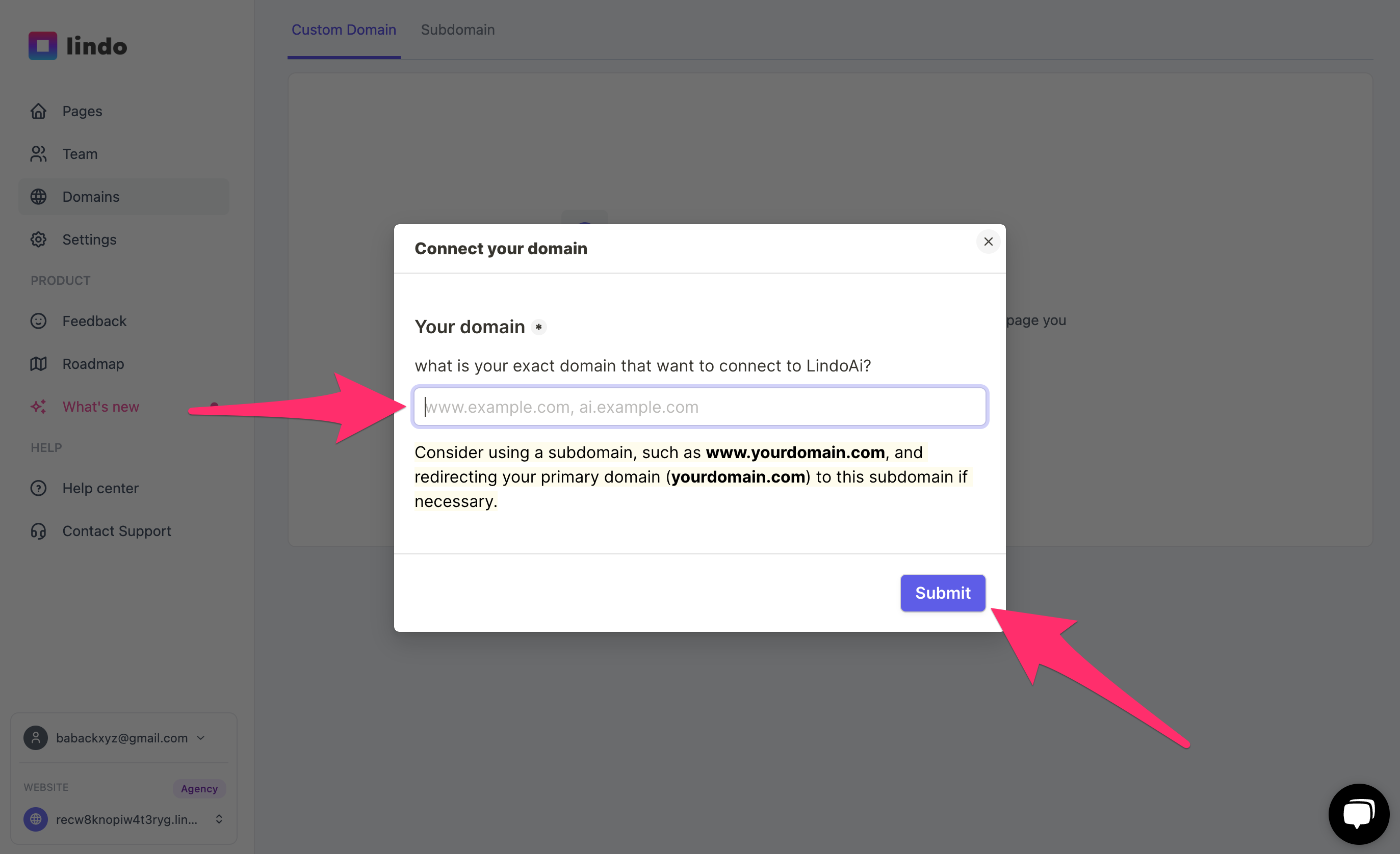Click the Contact Support headset icon

pos(38,531)
